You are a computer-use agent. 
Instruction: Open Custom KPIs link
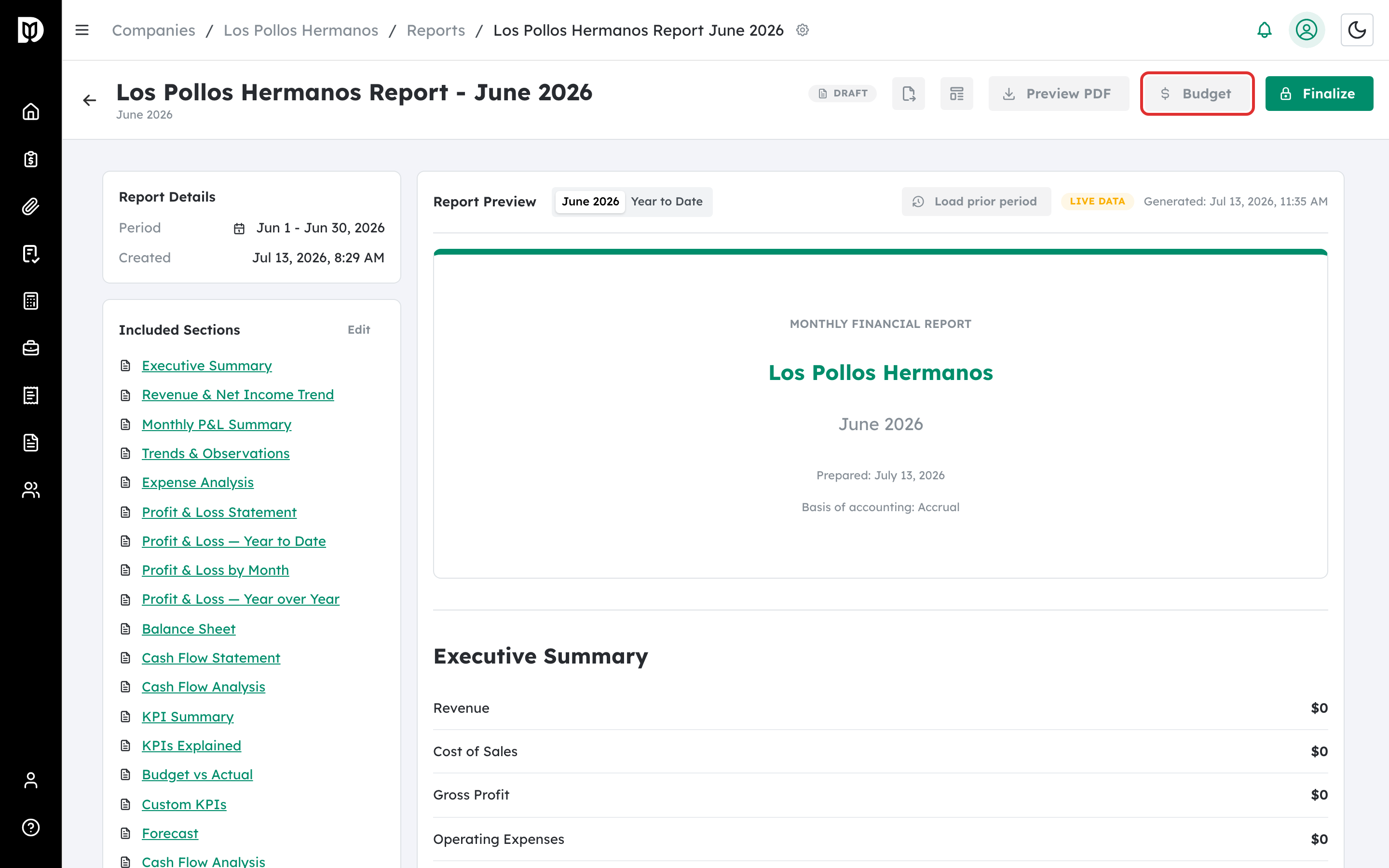click(x=184, y=804)
